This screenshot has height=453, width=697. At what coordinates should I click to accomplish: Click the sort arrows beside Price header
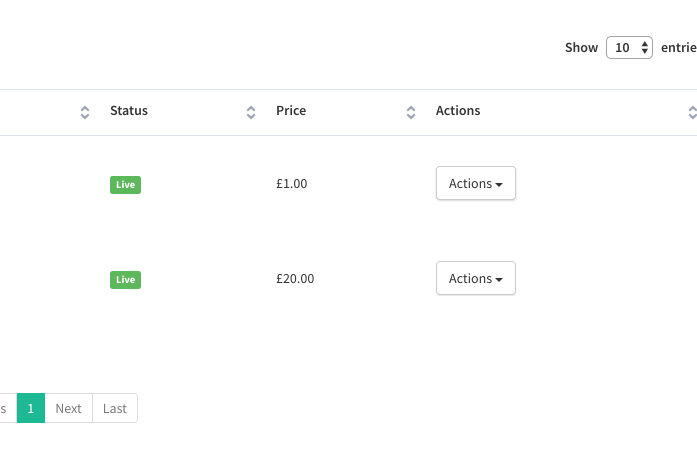411,112
